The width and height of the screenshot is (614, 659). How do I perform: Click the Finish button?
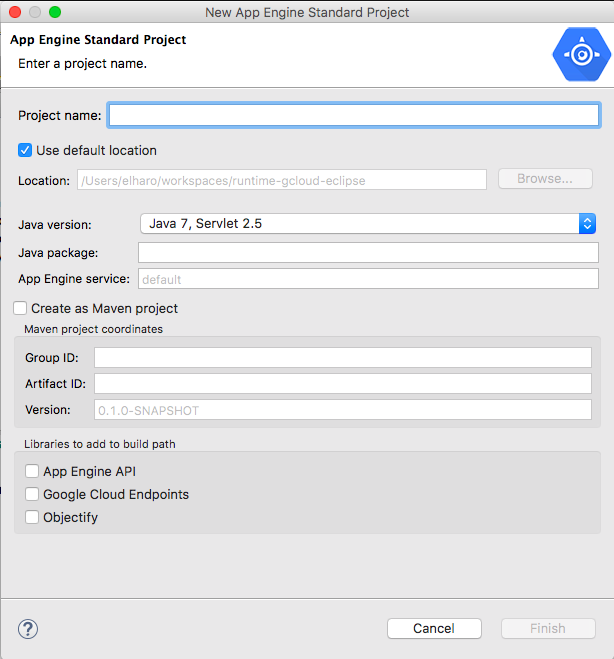pyautogui.click(x=548, y=628)
